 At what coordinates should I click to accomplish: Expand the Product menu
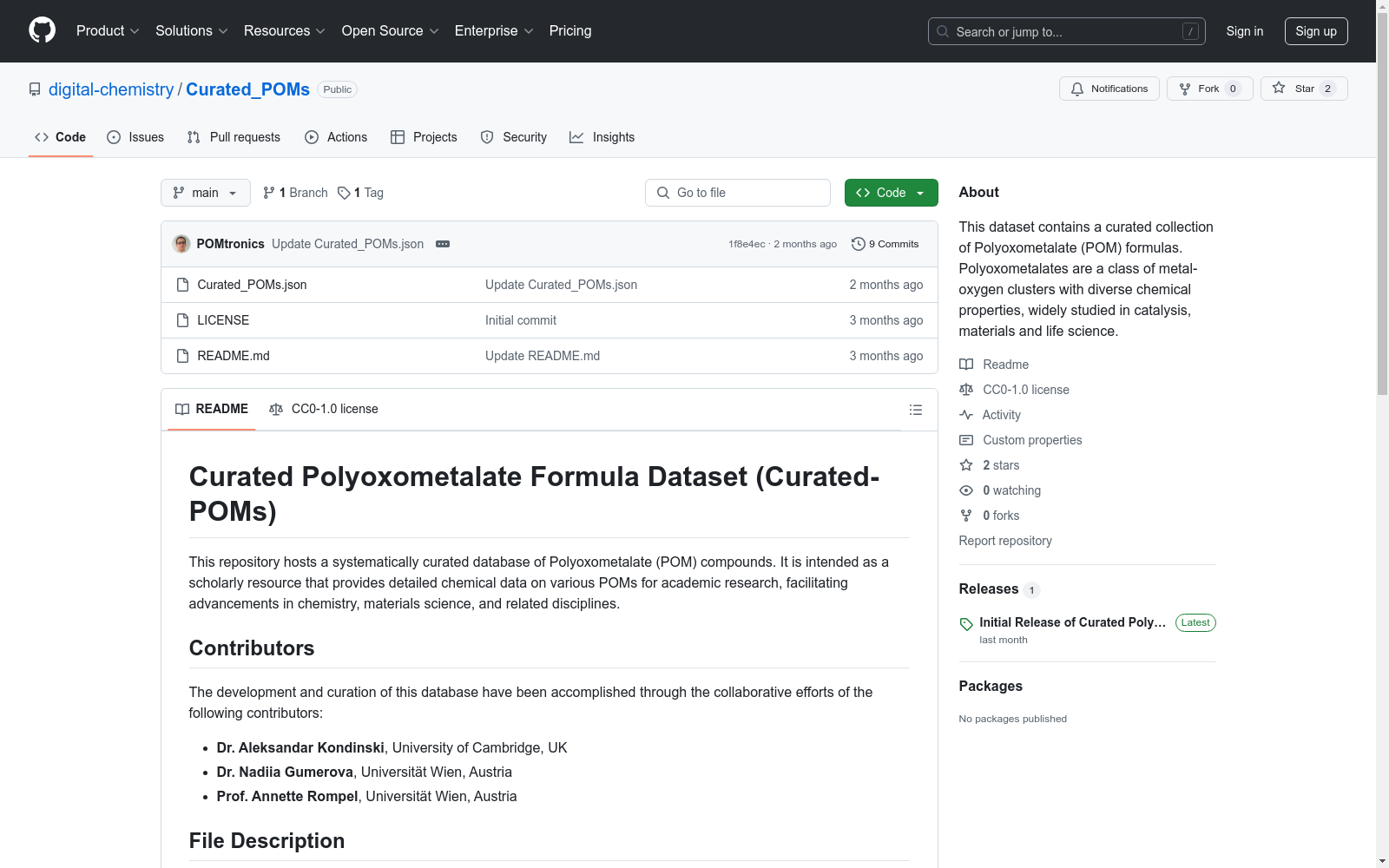coord(108,31)
